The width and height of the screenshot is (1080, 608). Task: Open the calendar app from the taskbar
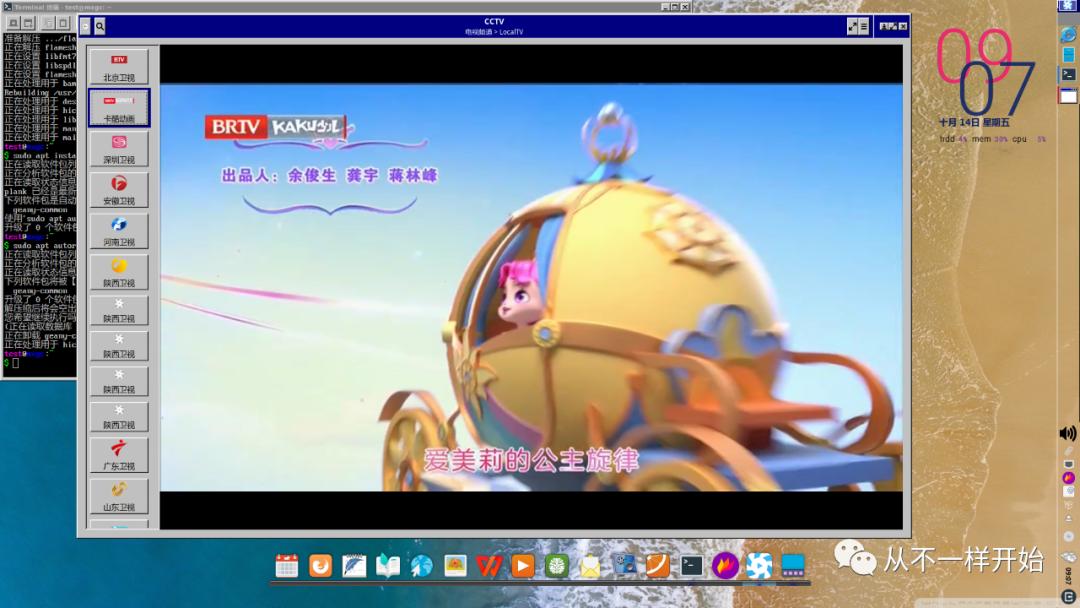288,565
